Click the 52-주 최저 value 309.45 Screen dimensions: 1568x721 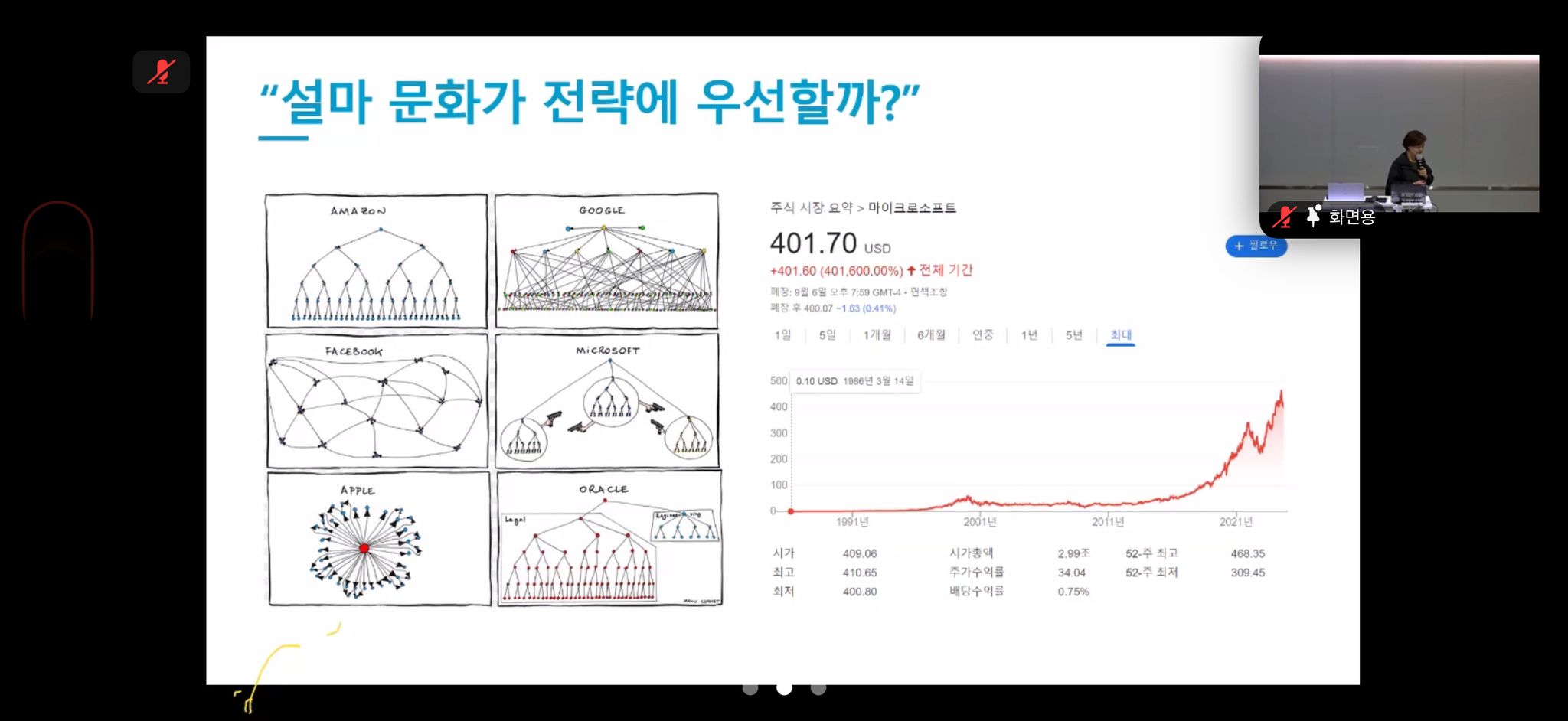1248,573
